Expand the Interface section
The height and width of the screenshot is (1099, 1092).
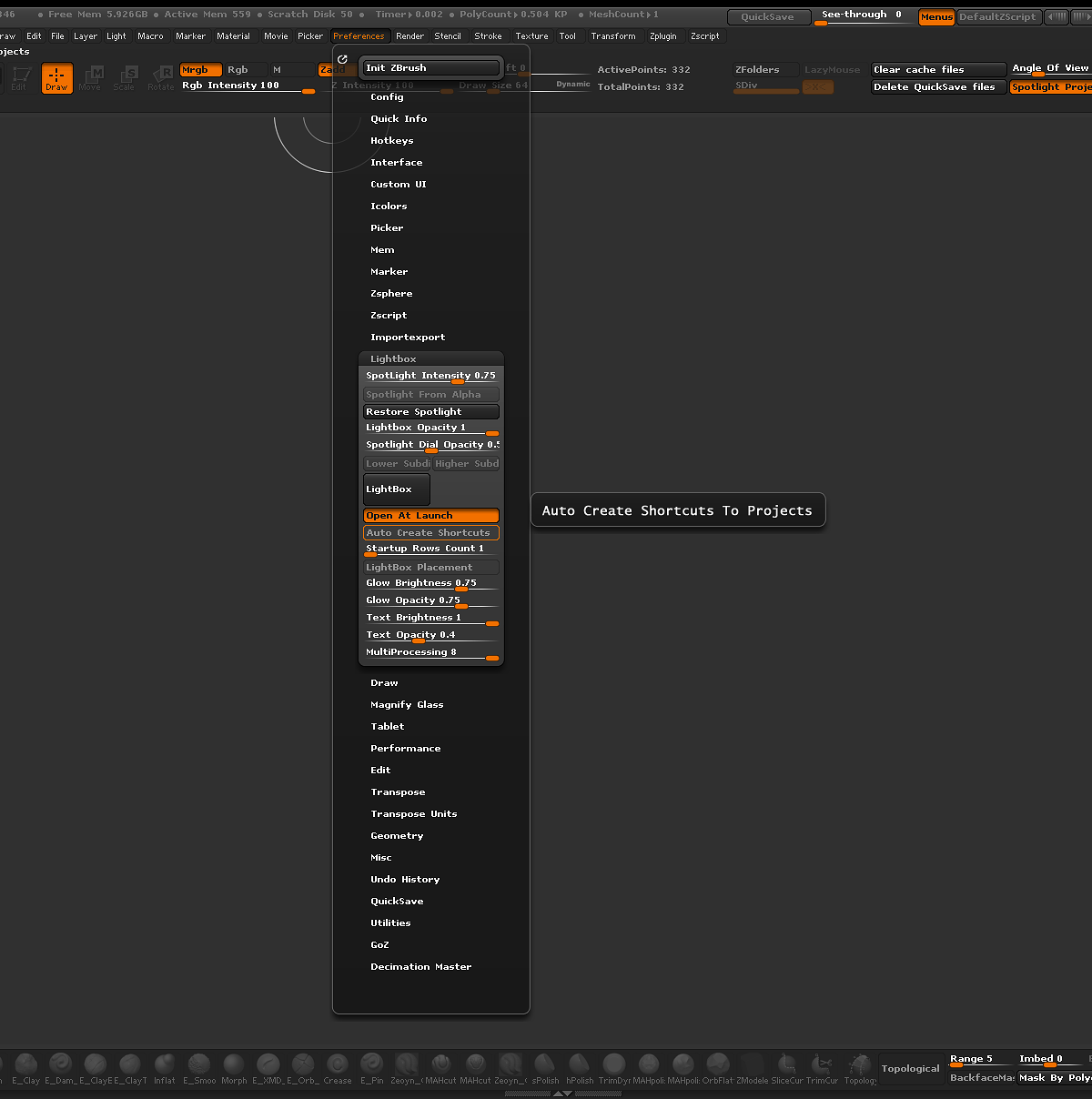[x=397, y=163]
